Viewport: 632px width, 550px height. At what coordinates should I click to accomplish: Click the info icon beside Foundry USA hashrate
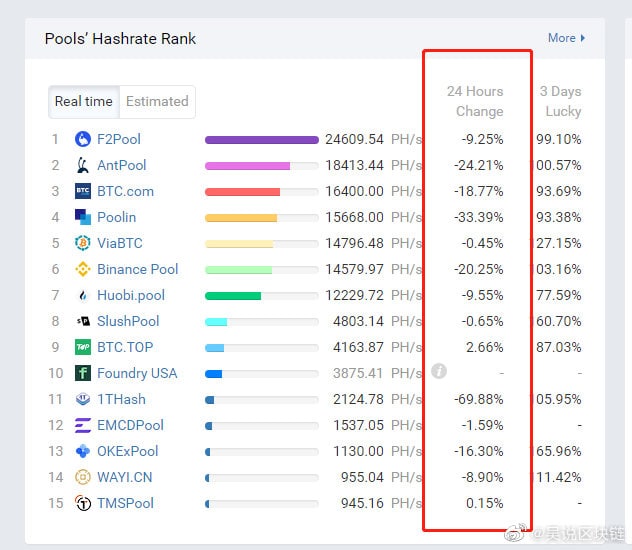[x=439, y=371]
